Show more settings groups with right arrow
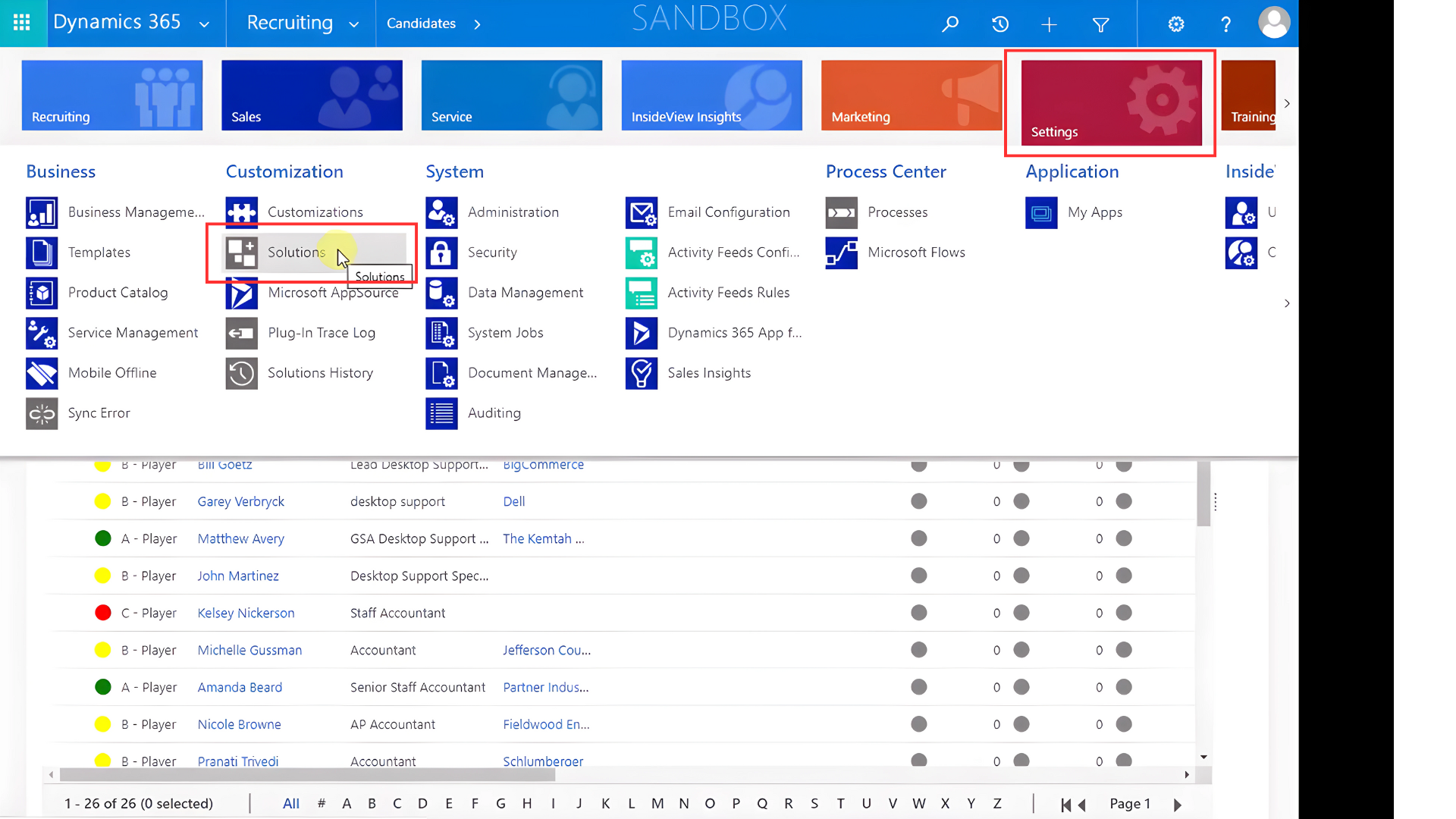Screen dimensions: 1456x819 pyautogui.click(x=1287, y=303)
